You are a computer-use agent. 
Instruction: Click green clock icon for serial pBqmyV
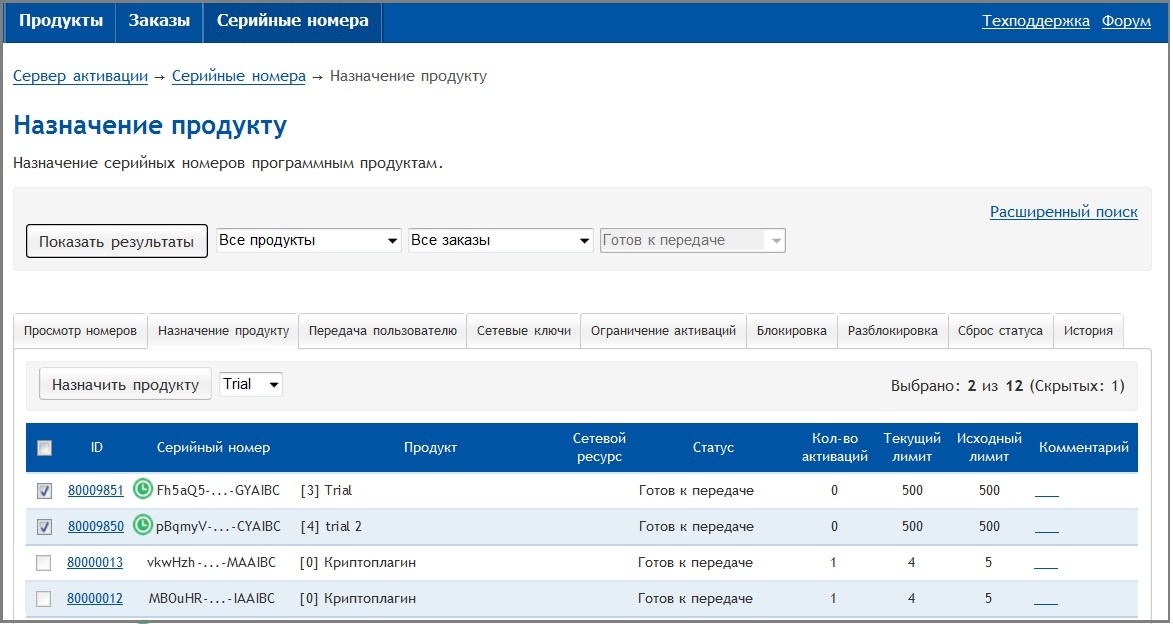(x=144, y=526)
